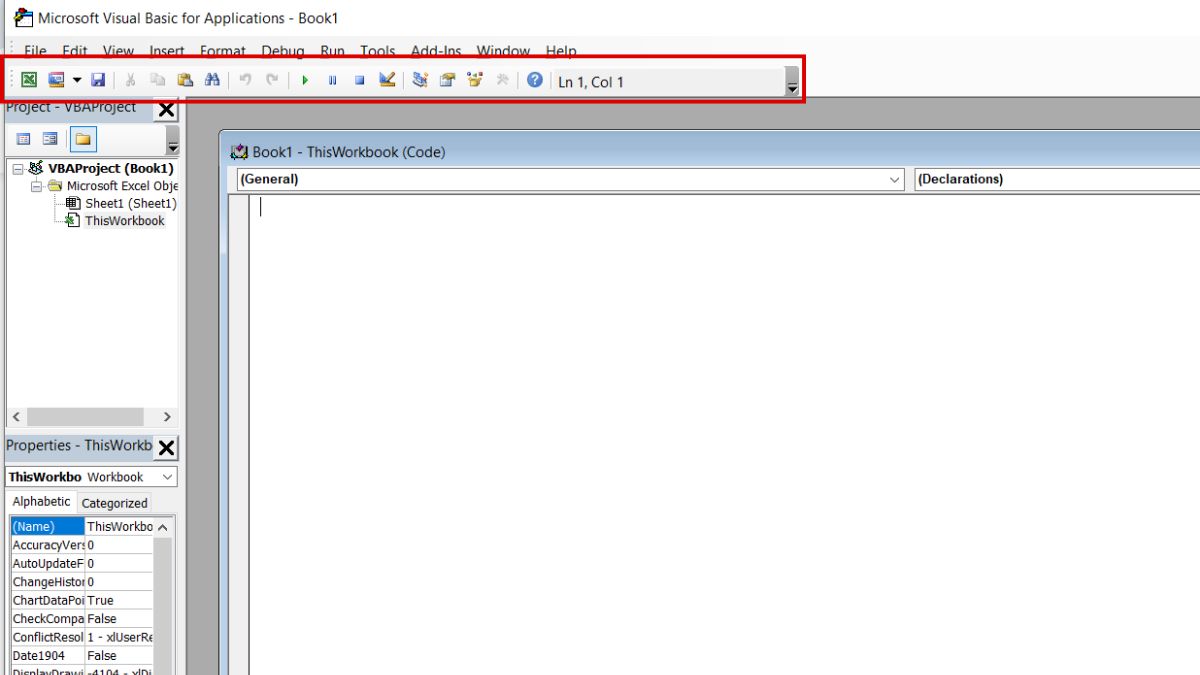Open the Standard toolbar options arrow
Screen dimensions: 1200x675
click(x=792, y=82)
